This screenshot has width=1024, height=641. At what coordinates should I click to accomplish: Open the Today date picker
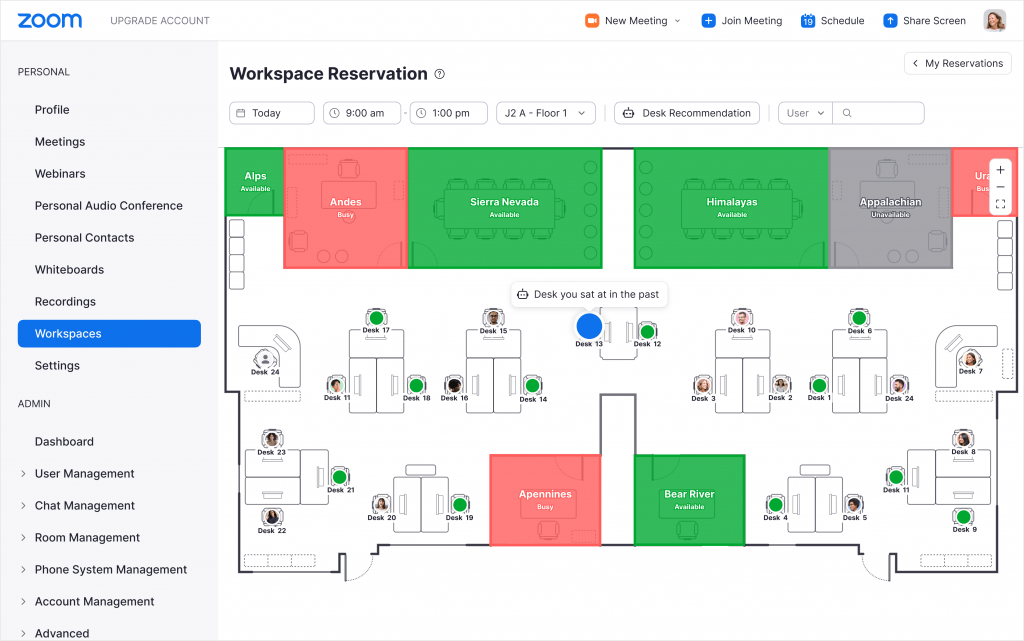point(271,113)
